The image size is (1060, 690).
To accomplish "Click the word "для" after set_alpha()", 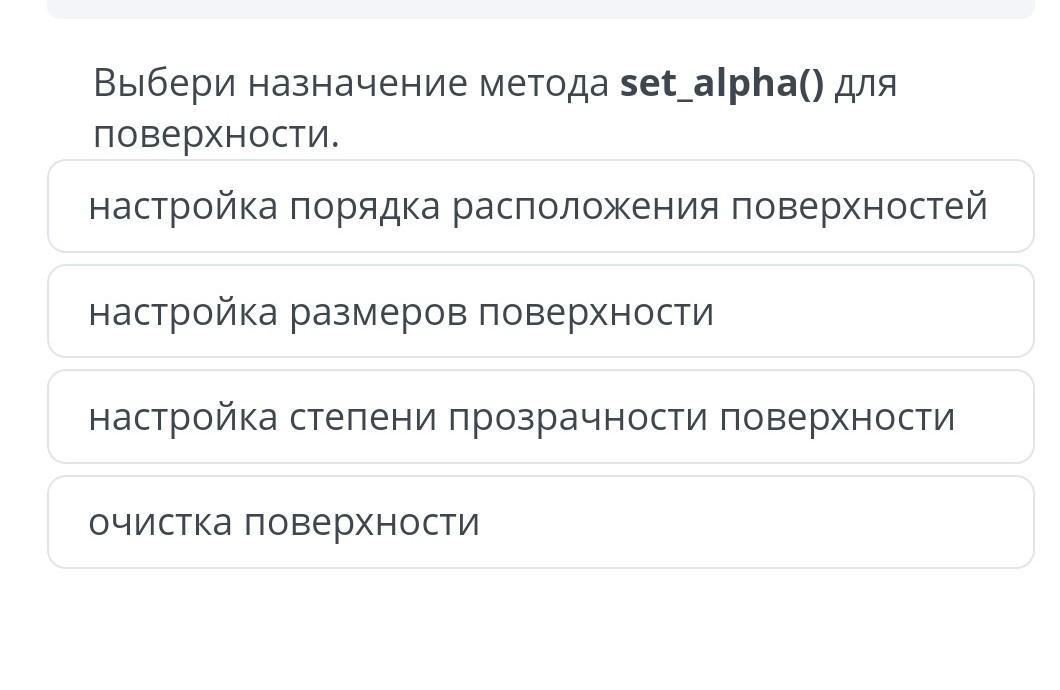I will tap(866, 84).
